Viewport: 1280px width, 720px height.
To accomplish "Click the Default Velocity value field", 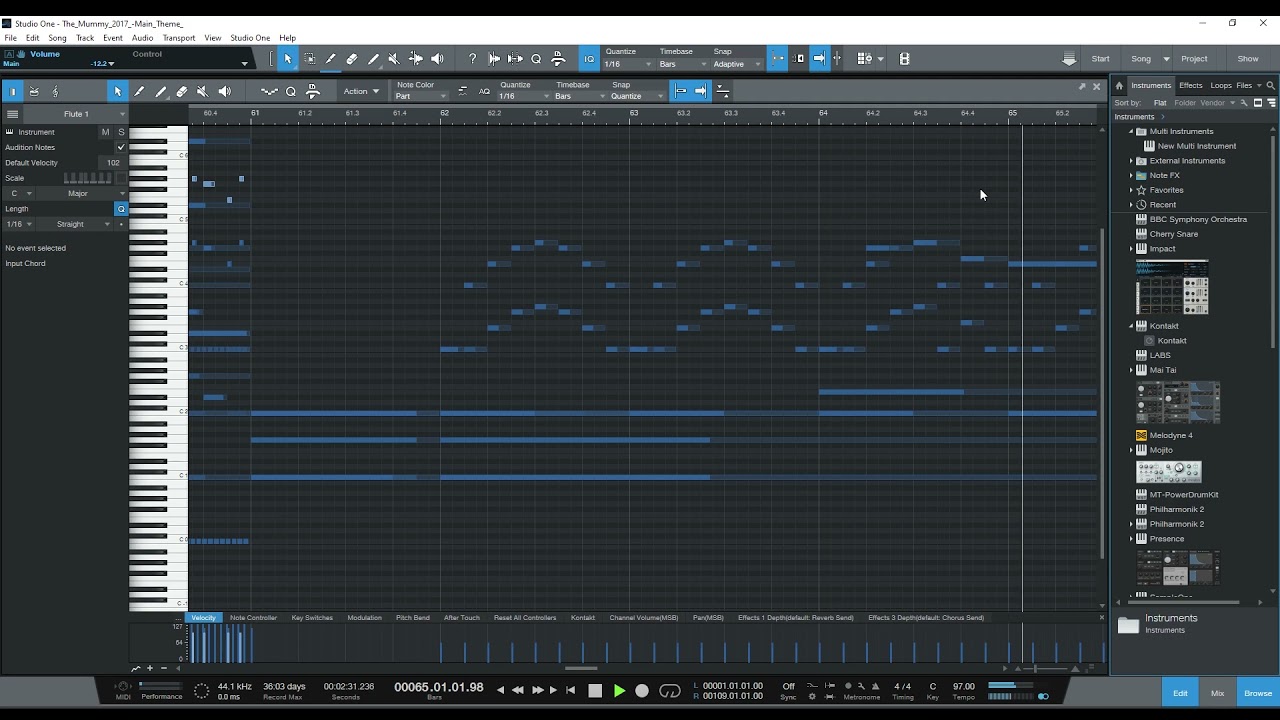I will coord(112,163).
